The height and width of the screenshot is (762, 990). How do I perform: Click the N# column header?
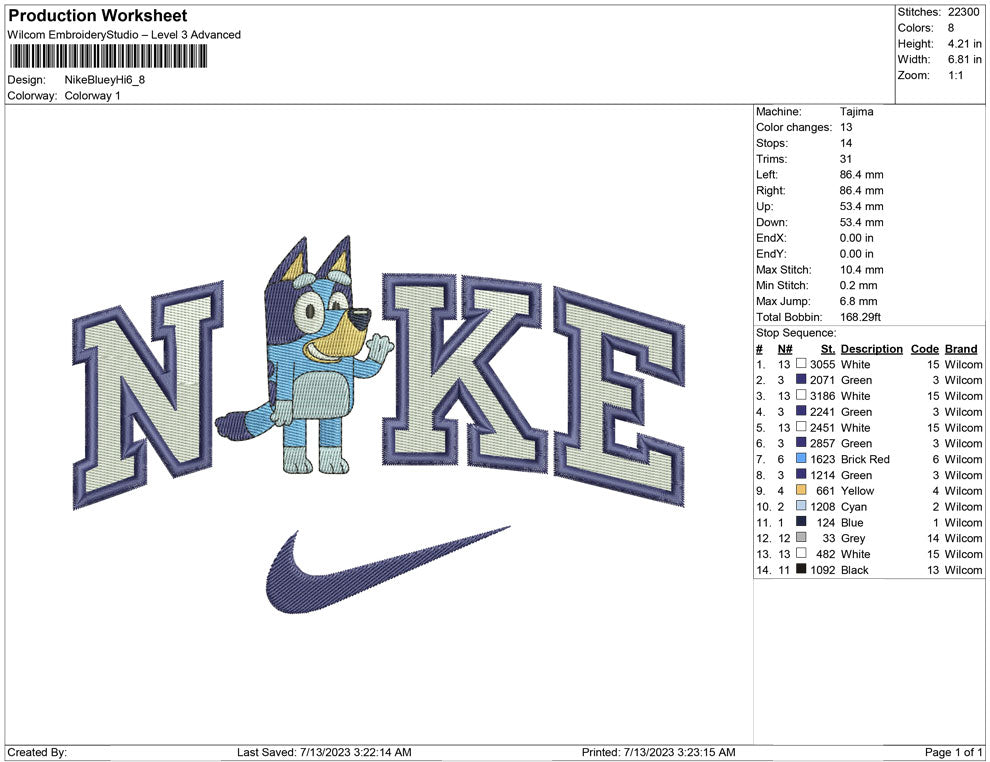click(785, 349)
